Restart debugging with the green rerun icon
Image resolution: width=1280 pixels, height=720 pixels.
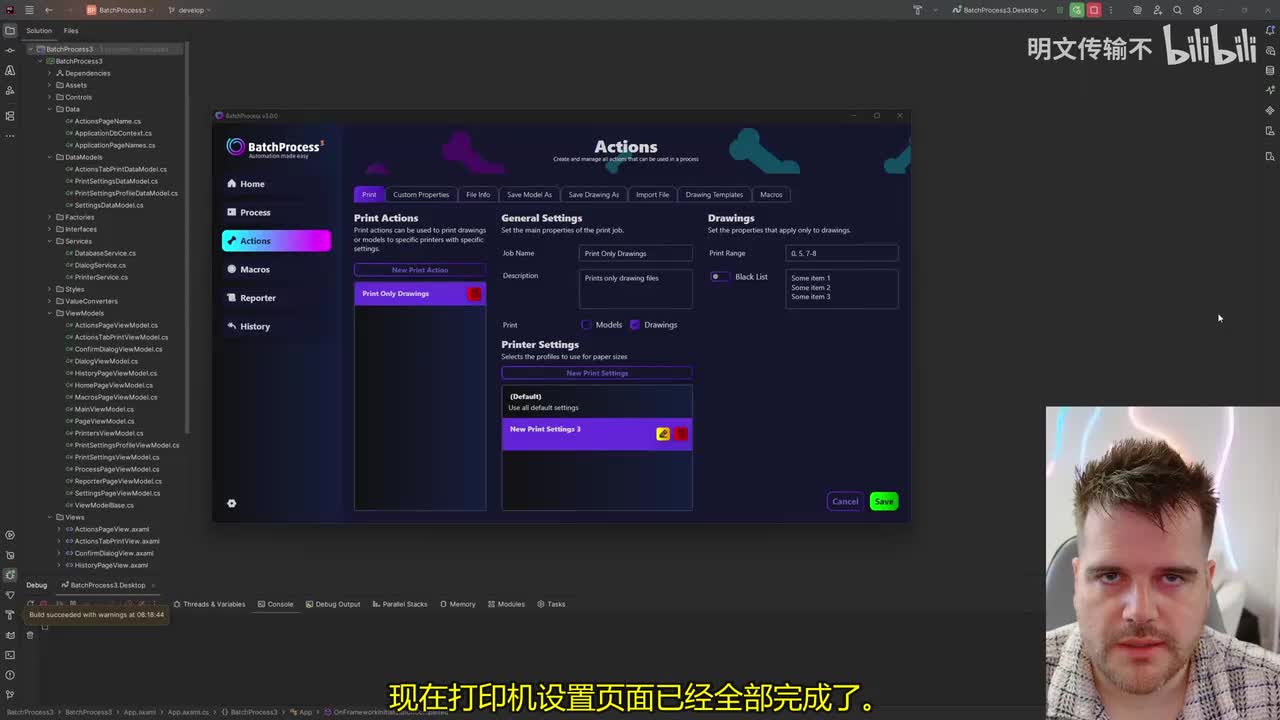pos(1077,10)
